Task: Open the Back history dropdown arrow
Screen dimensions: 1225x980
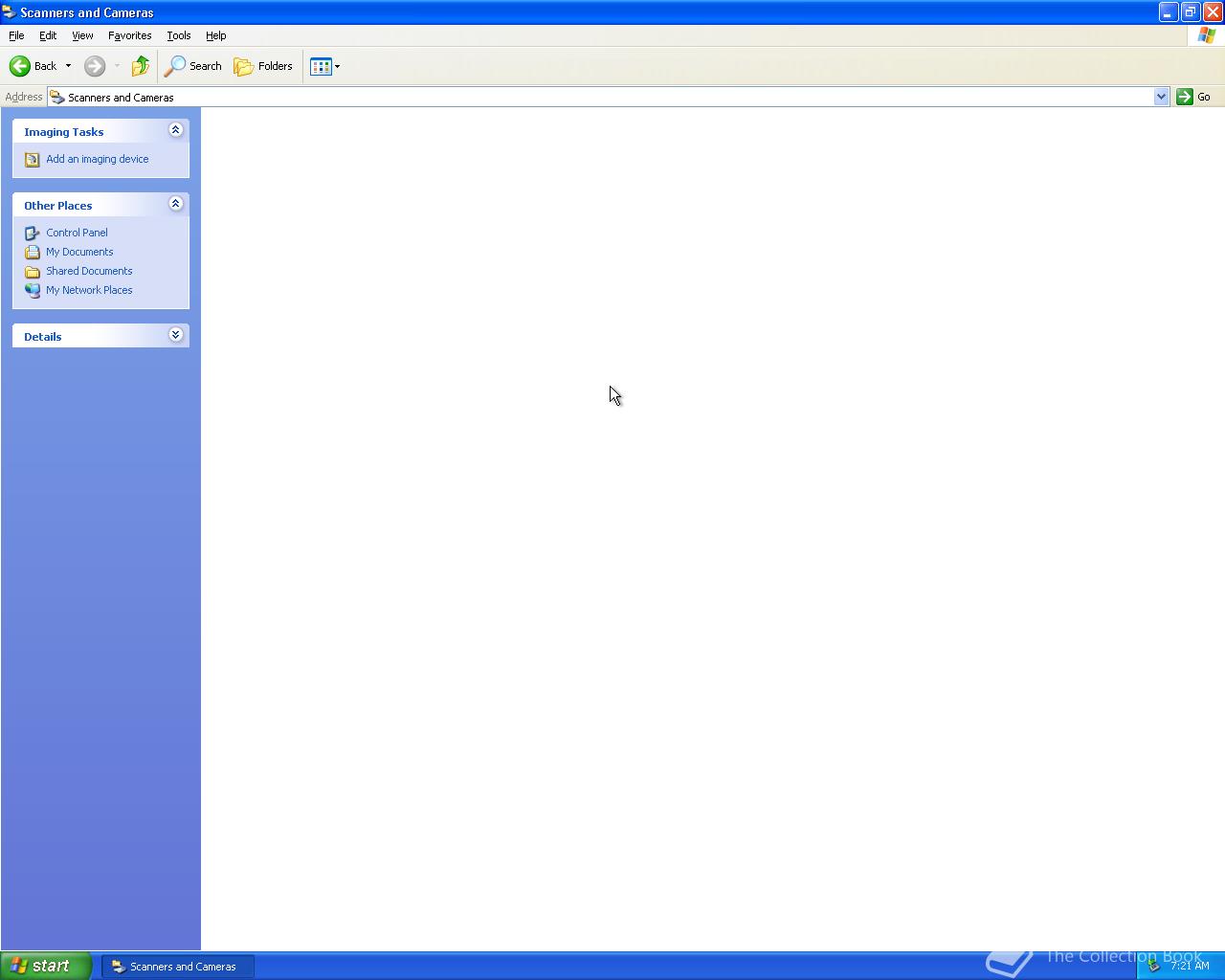Action: [68, 66]
